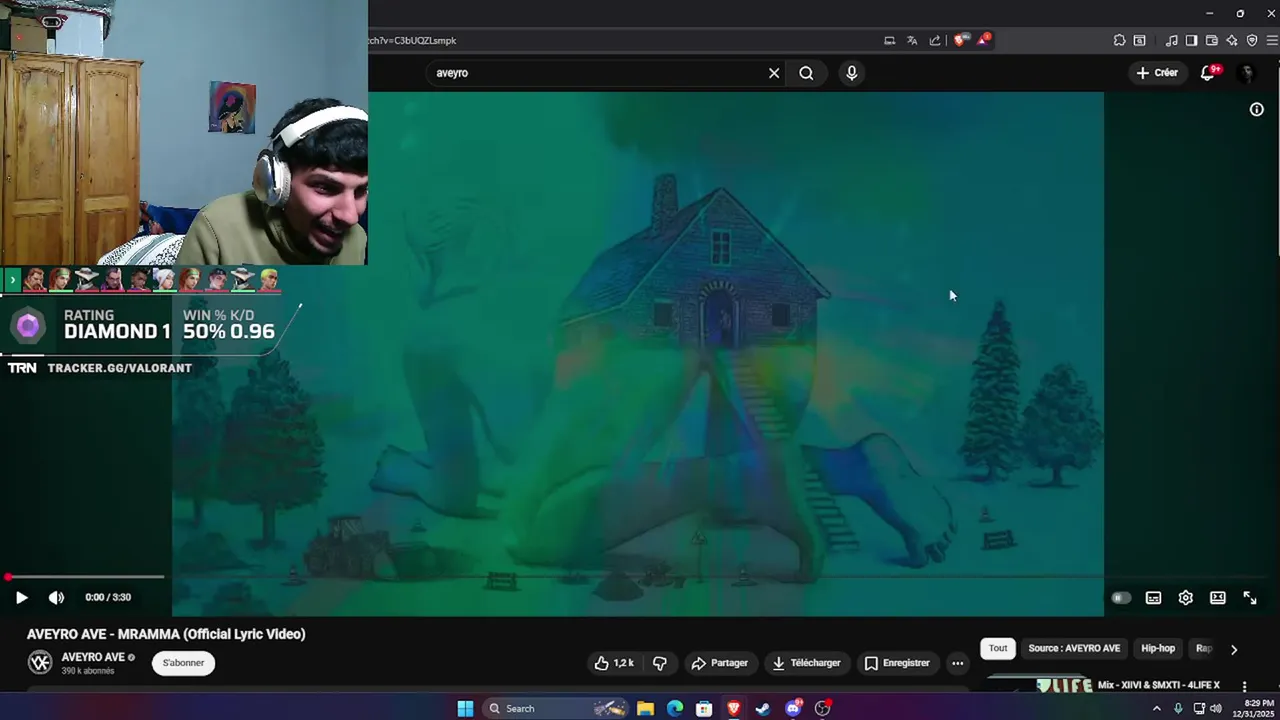The width and height of the screenshot is (1280, 720).
Task: Open the account avatar menu
Action: 1246,73
